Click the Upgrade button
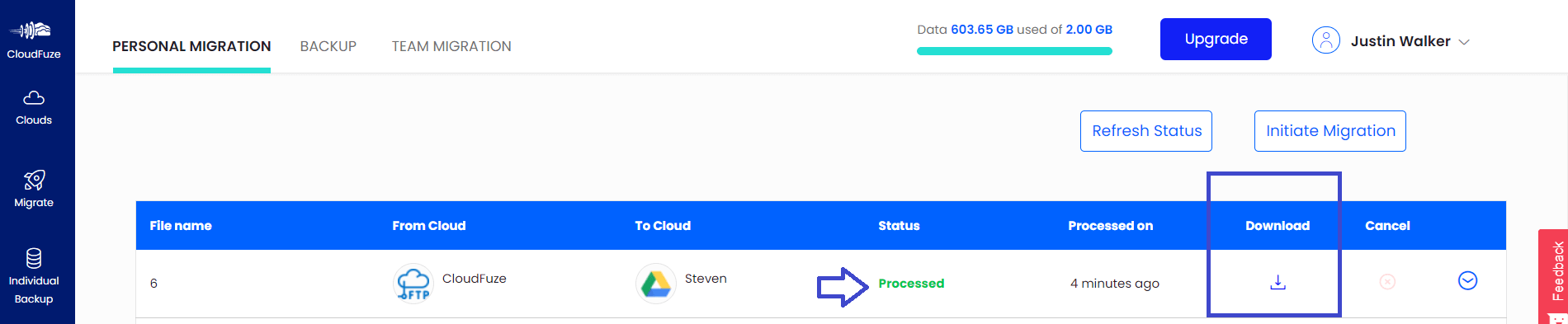This screenshot has width=1568, height=324. click(1216, 39)
